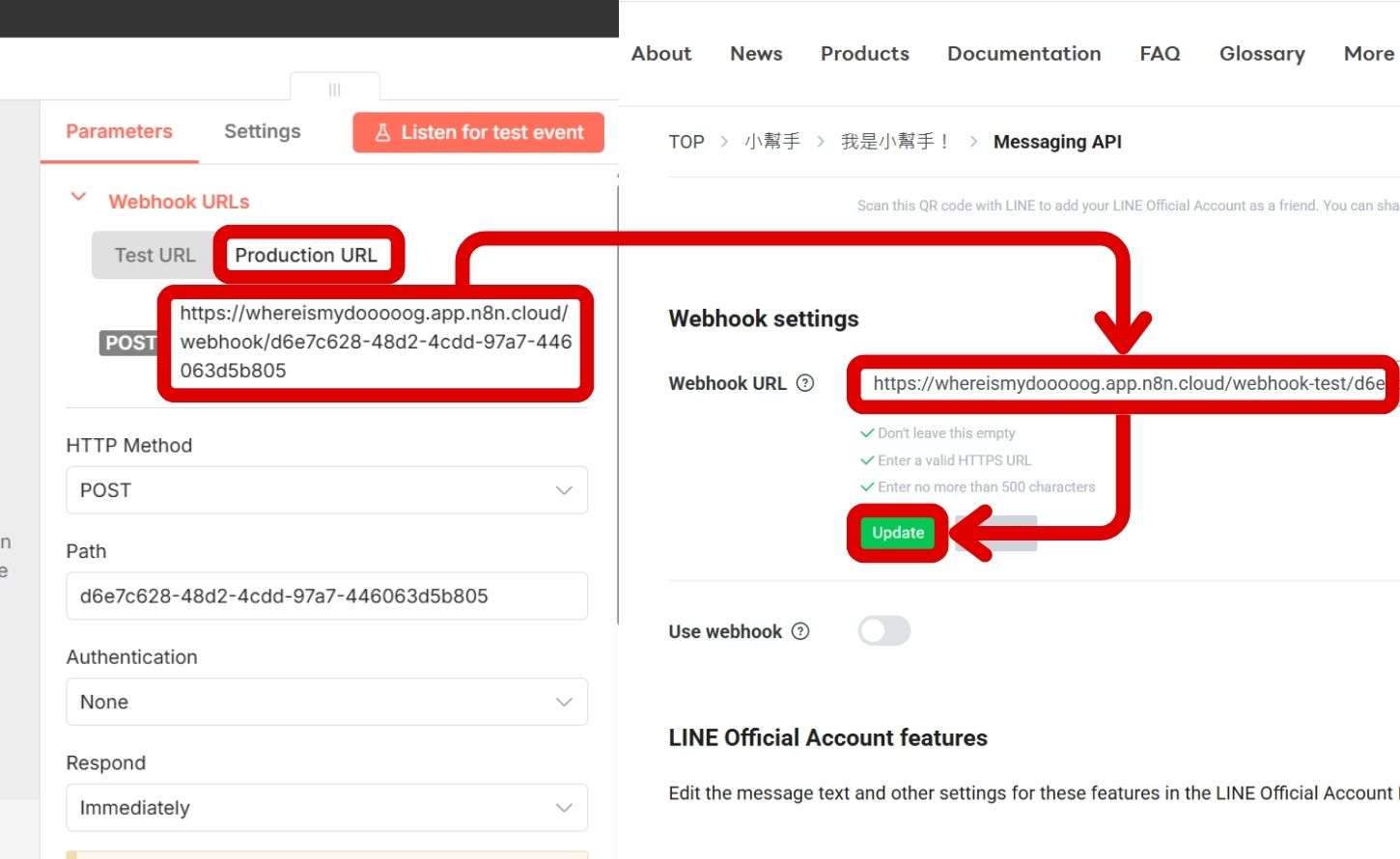Viewport: 1400px width, 859px height.
Task: Go to the TOP breadcrumb link
Action: tap(686, 142)
